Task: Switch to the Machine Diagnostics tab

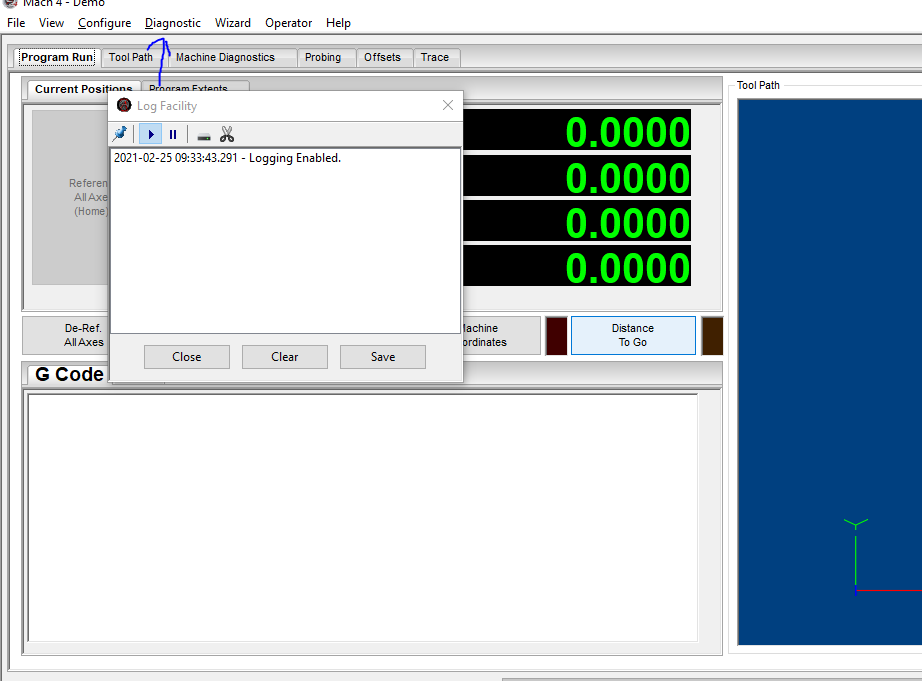Action: [x=225, y=58]
